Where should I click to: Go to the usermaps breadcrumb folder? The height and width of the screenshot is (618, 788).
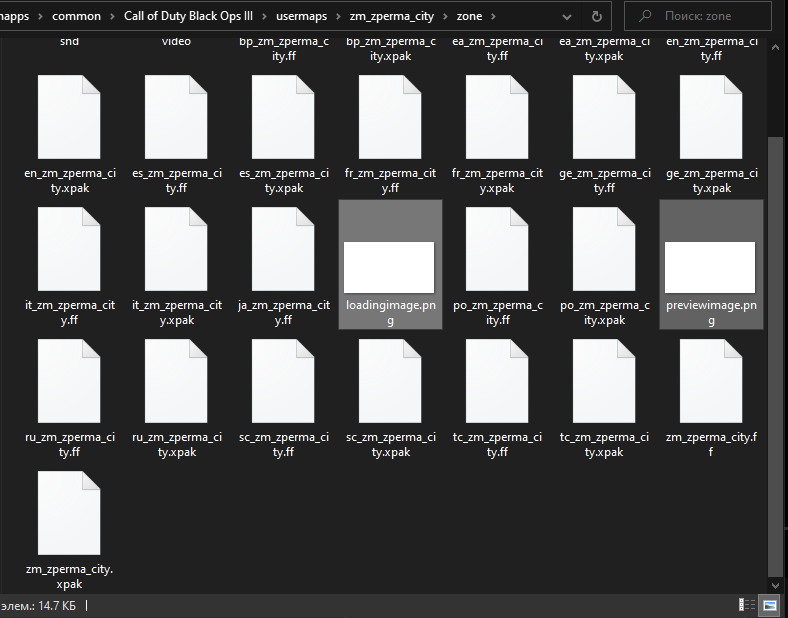301,16
